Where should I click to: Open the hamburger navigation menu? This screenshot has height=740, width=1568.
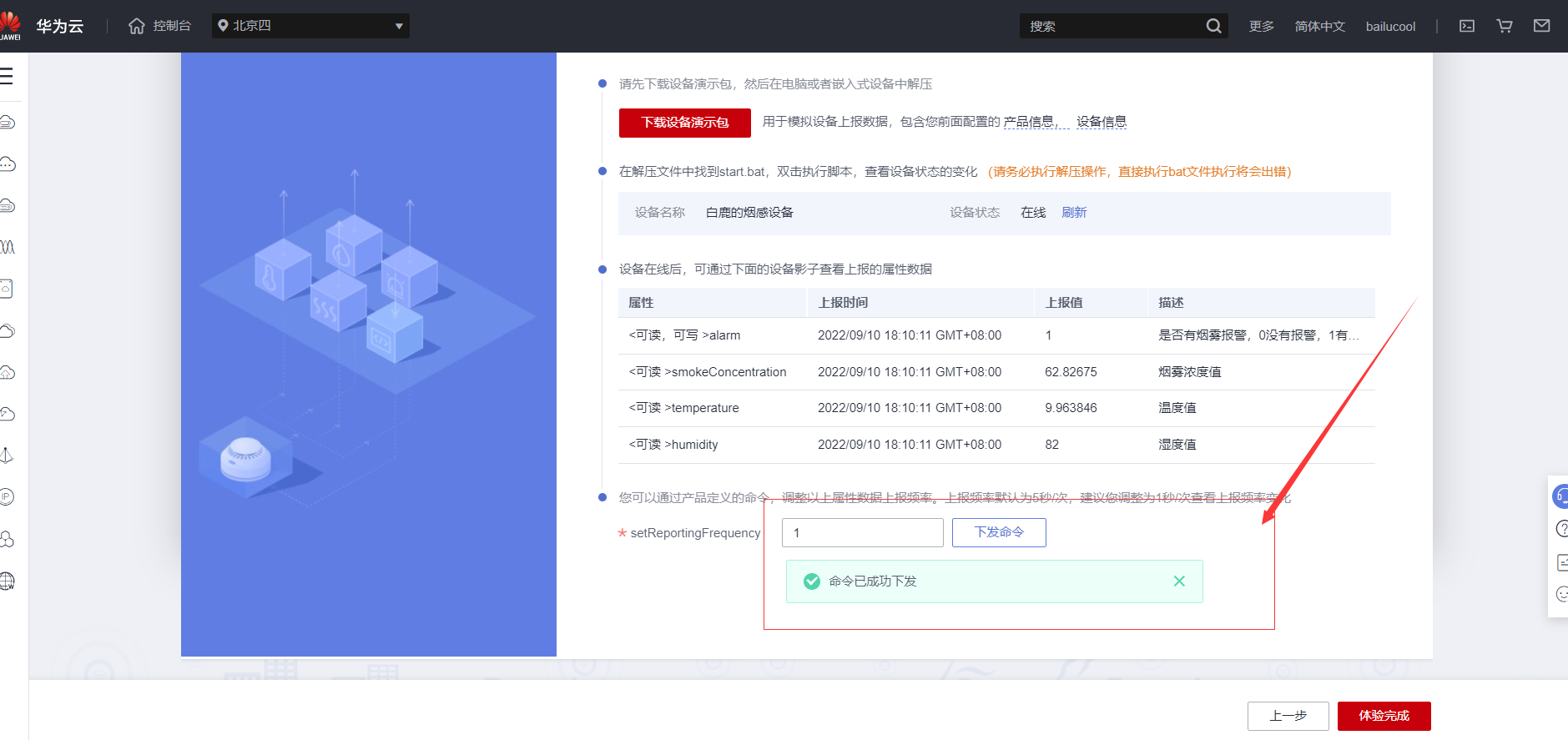pos(7,76)
